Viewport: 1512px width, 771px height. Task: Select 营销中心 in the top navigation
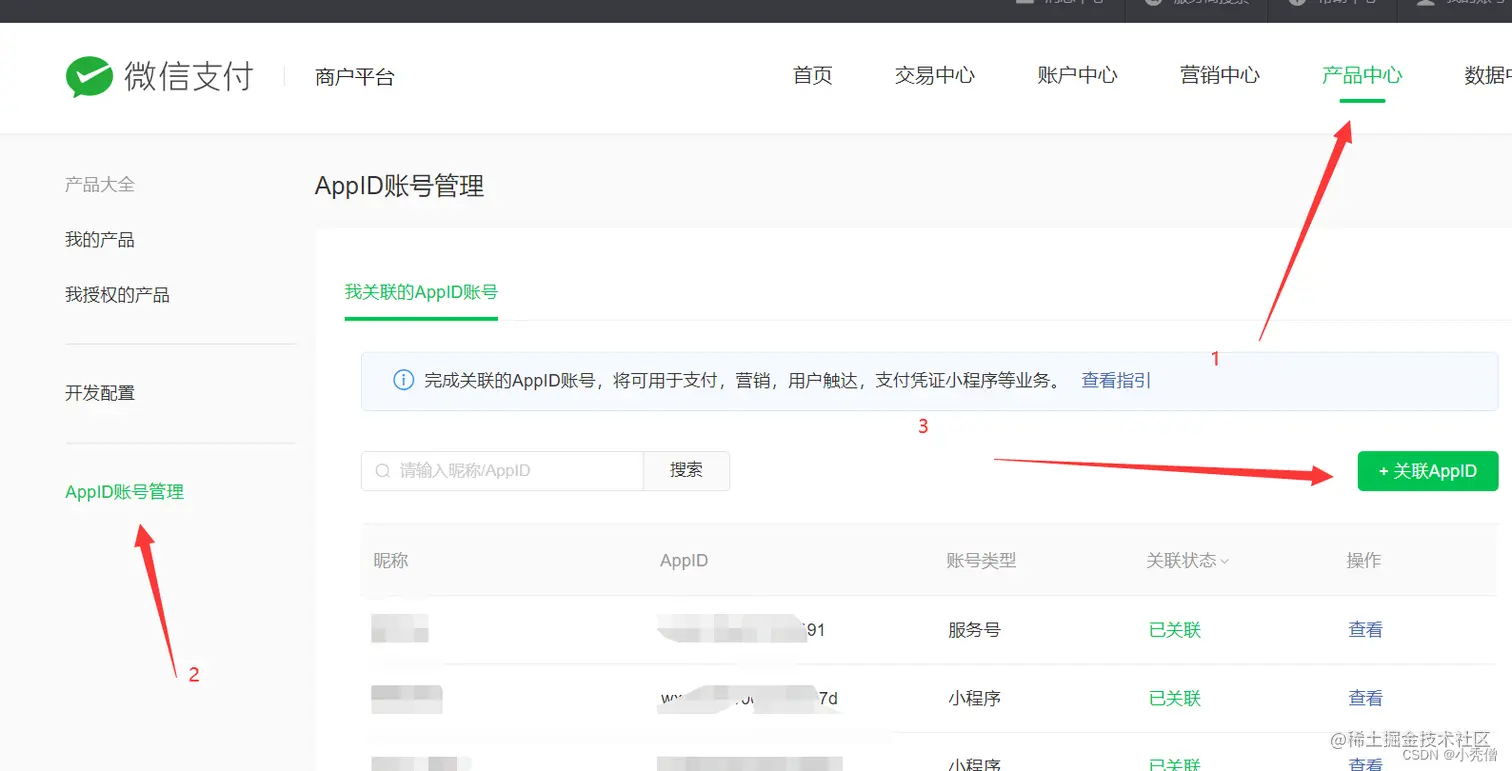point(1219,75)
